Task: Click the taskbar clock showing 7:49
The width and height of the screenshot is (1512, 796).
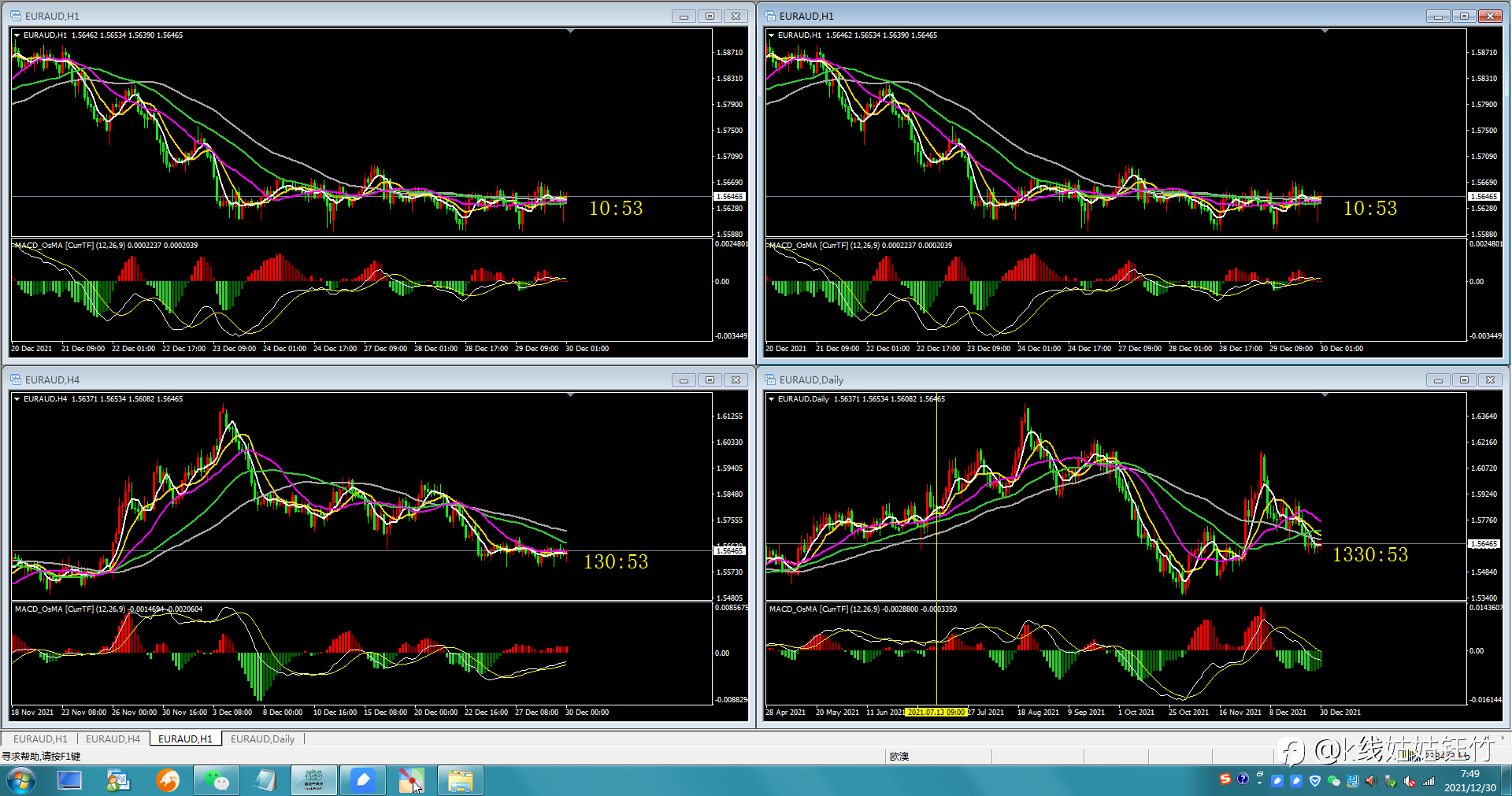Action: [x=1469, y=781]
